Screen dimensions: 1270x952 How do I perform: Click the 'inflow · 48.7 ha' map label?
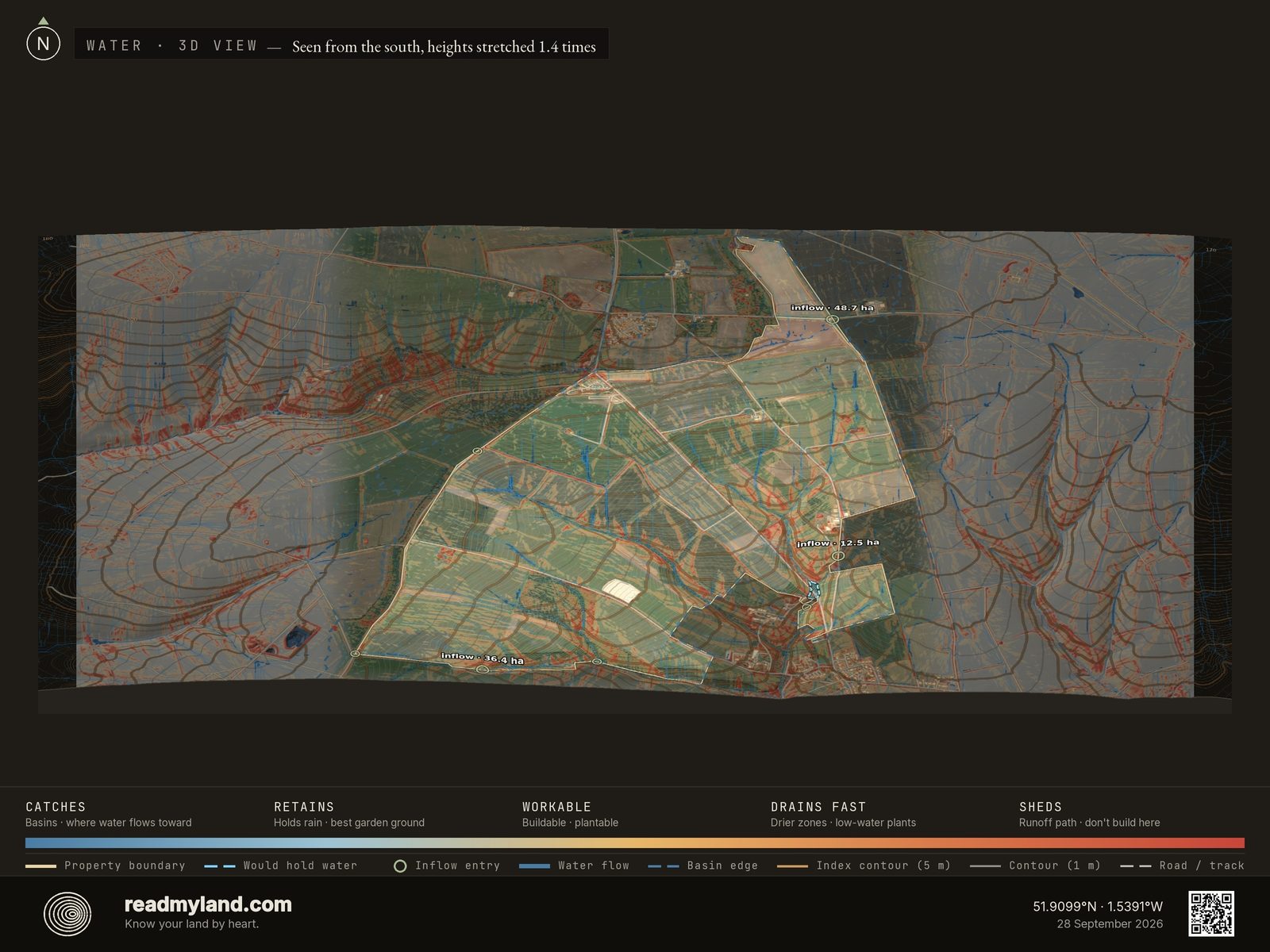(832, 307)
